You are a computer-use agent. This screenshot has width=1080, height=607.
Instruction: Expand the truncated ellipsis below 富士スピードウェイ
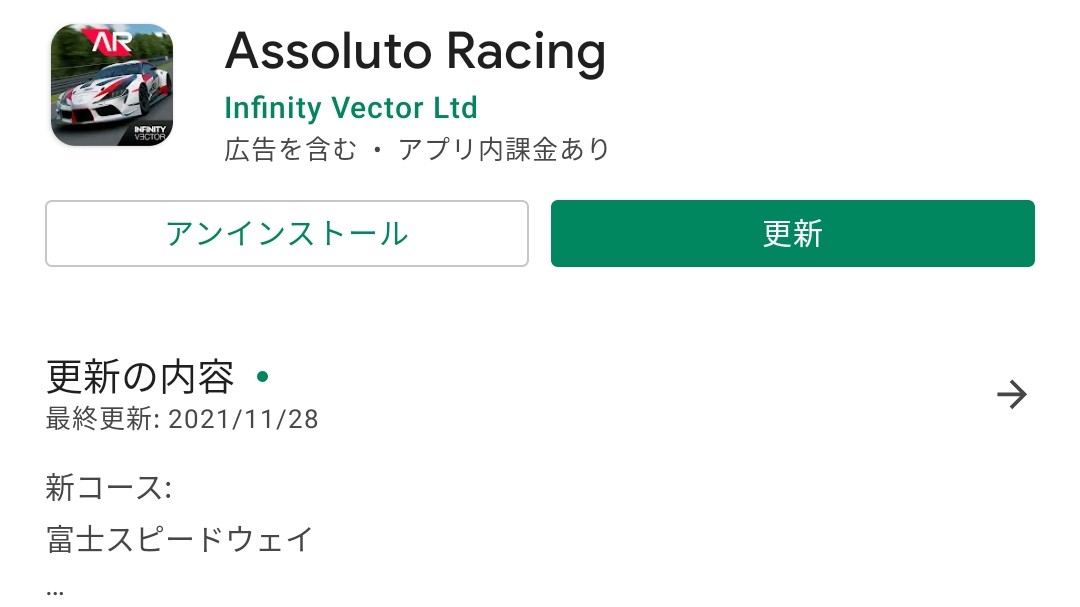[x=55, y=592]
